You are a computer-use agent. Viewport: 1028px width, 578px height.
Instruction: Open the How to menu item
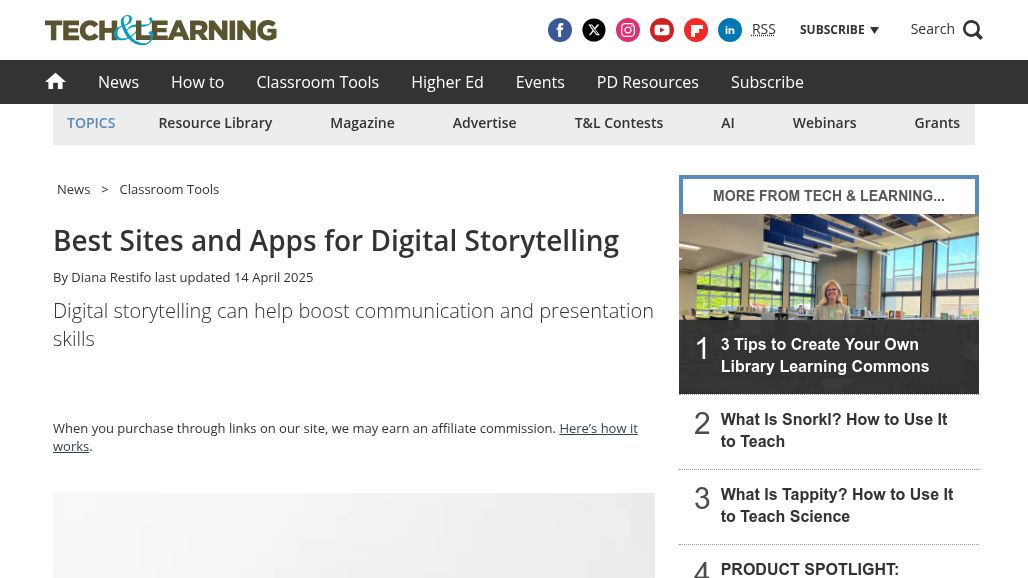click(197, 82)
